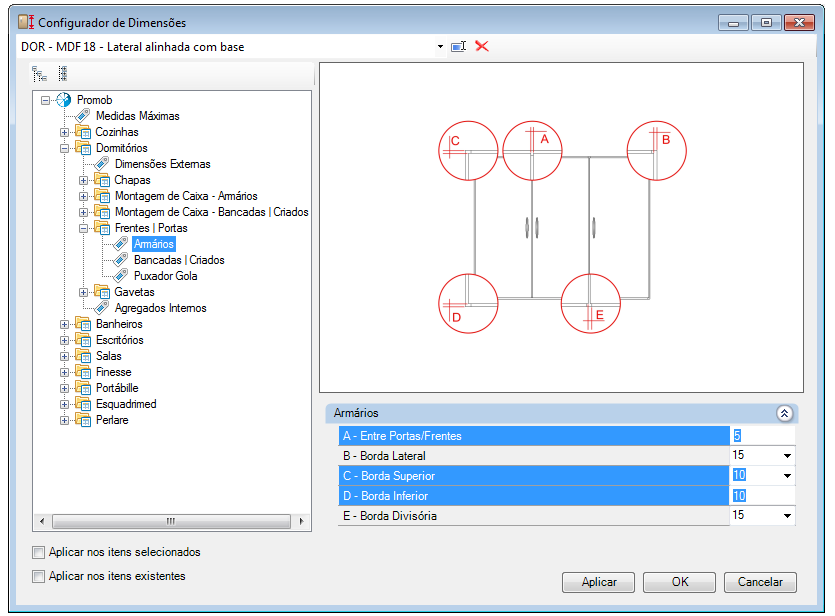Expand the Gavetas tree node
The height and width of the screenshot is (616, 835).
point(84,292)
